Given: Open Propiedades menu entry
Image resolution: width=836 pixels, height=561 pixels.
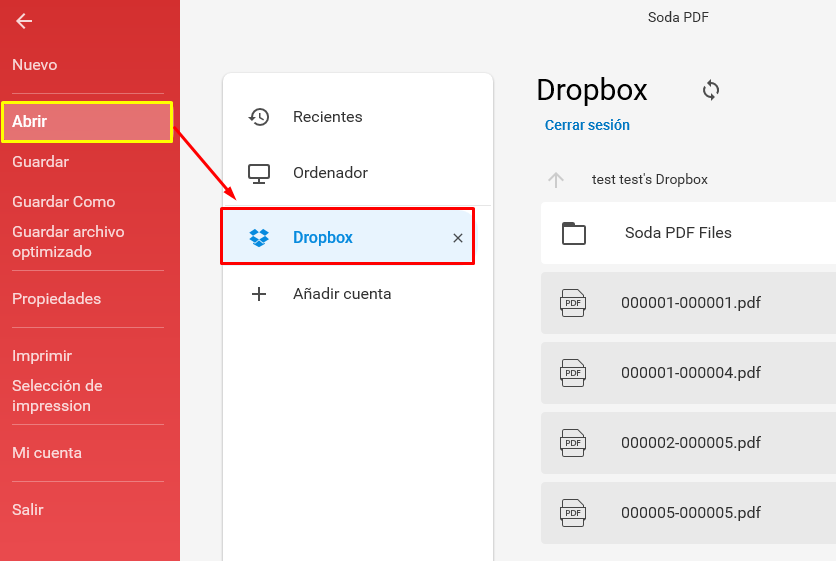Looking at the screenshot, I should point(57,299).
